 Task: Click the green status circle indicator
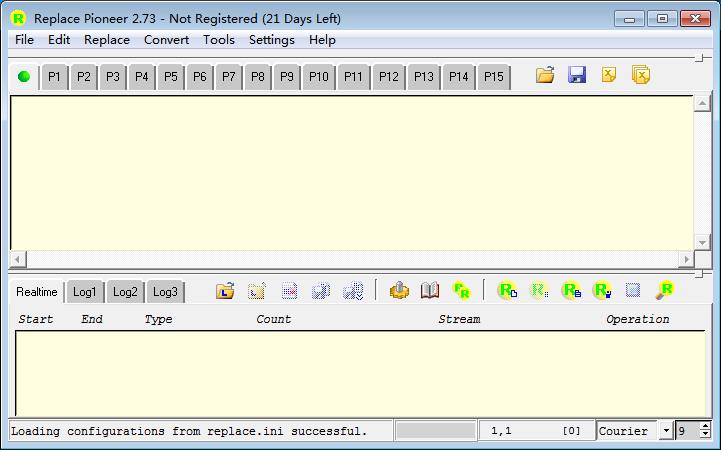[x=24, y=76]
